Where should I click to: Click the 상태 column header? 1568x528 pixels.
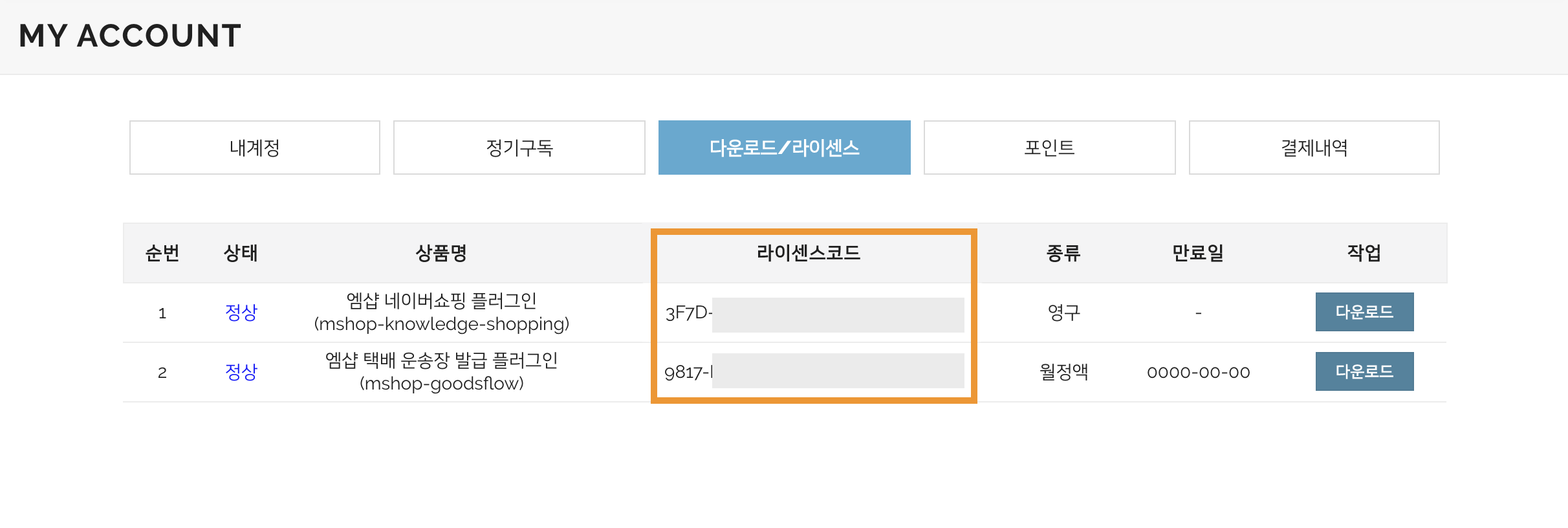pyautogui.click(x=241, y=253)
